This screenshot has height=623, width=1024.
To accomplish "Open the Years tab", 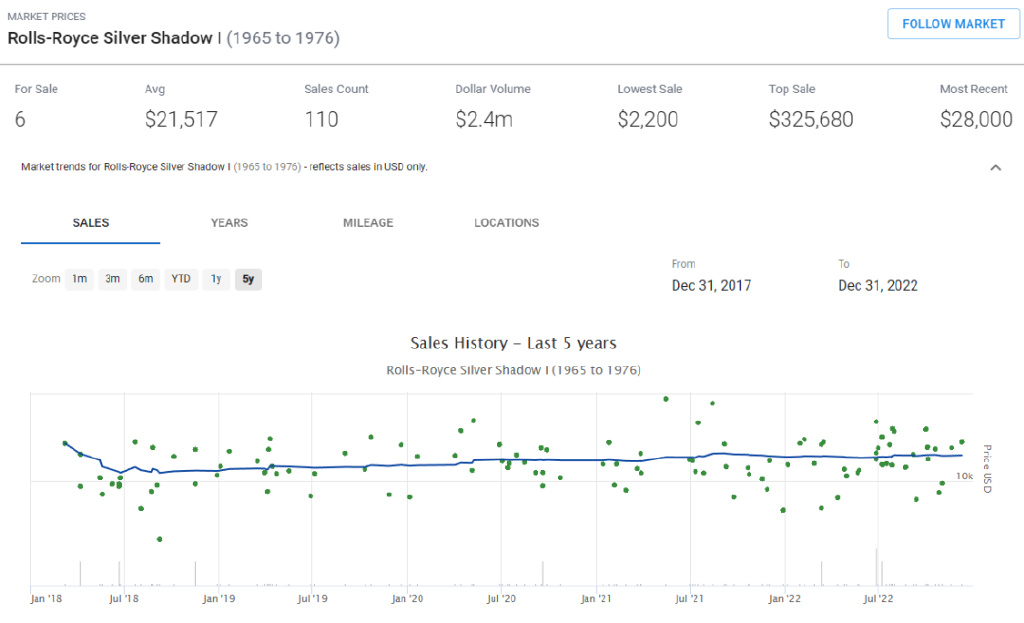I will click(229, 223).
